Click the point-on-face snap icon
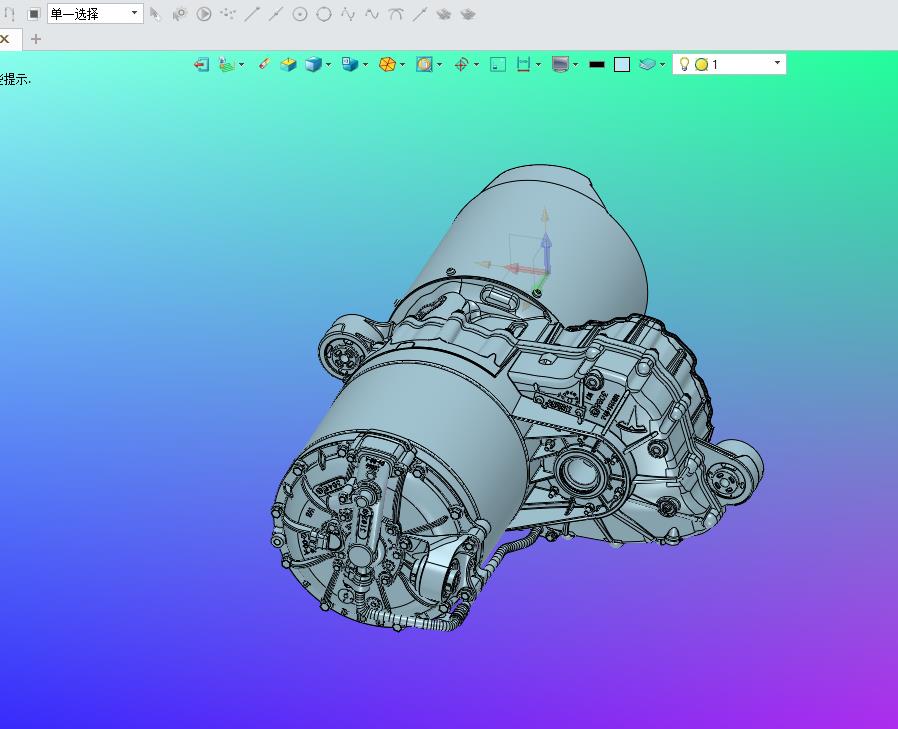Screen dimensions: 898x729 tap(444, 14)
